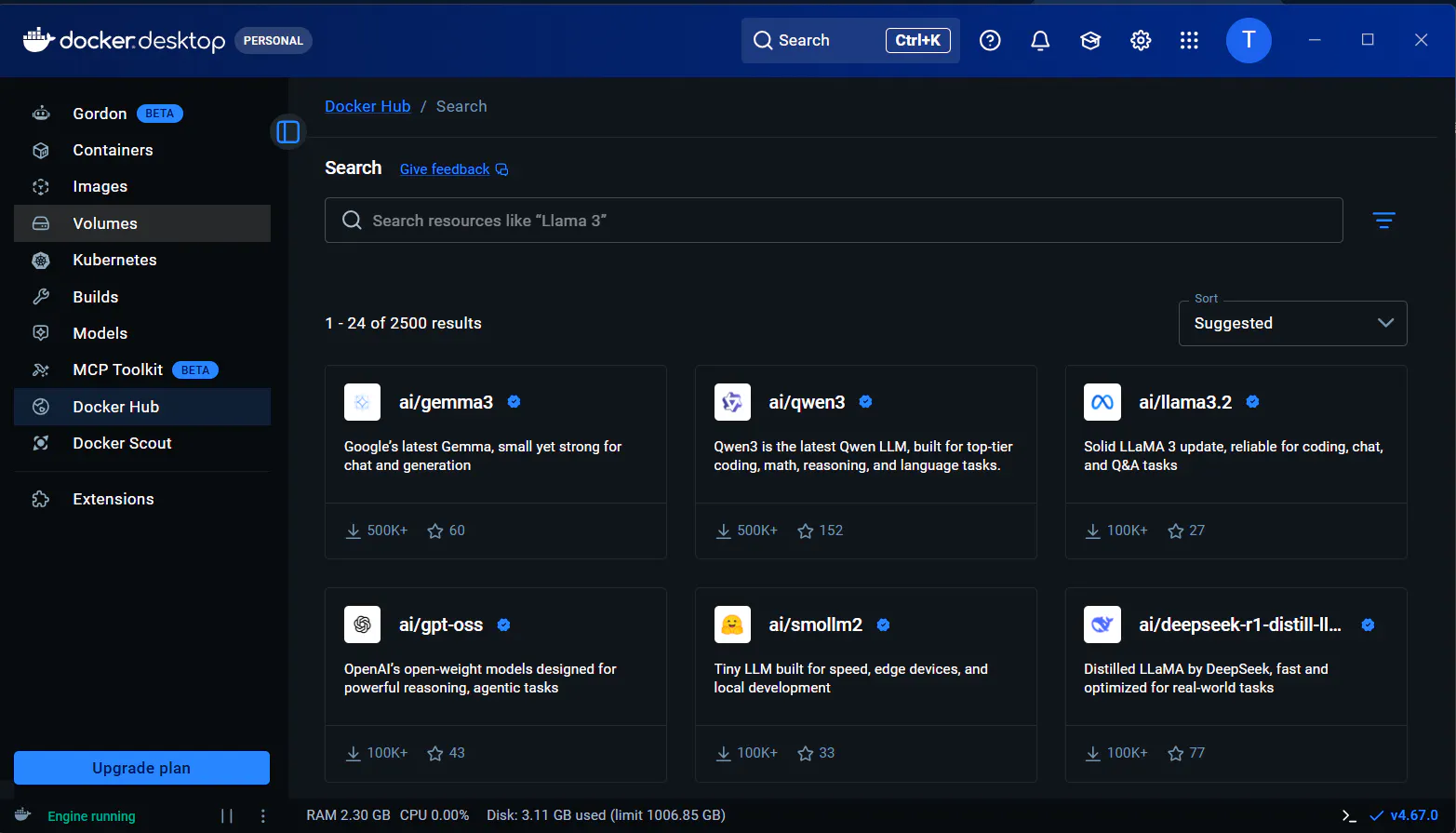This screenshot has width=1456, height=833.
Task: Open the ai/gpt-oss title link
Action: (x=441, y=625)
